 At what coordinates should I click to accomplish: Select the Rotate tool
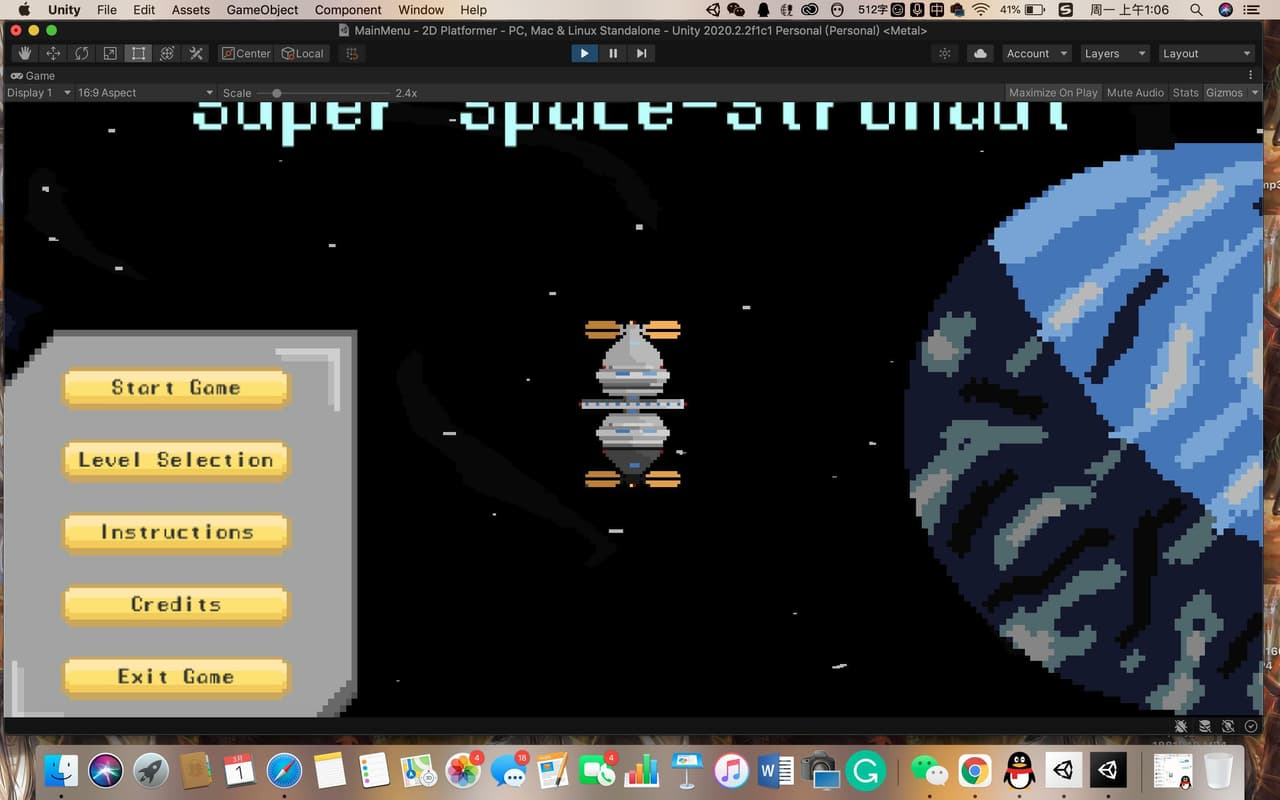82,53
